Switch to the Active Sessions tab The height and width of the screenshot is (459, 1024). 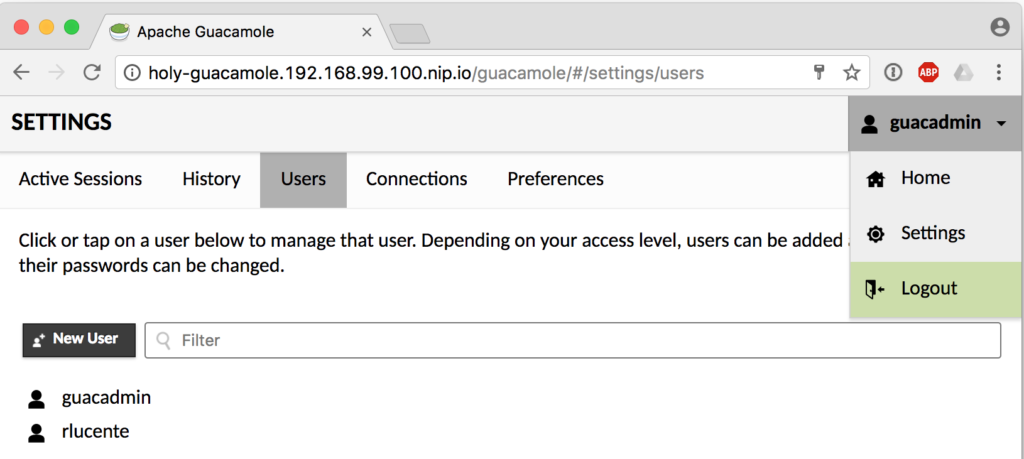(80, 179)
